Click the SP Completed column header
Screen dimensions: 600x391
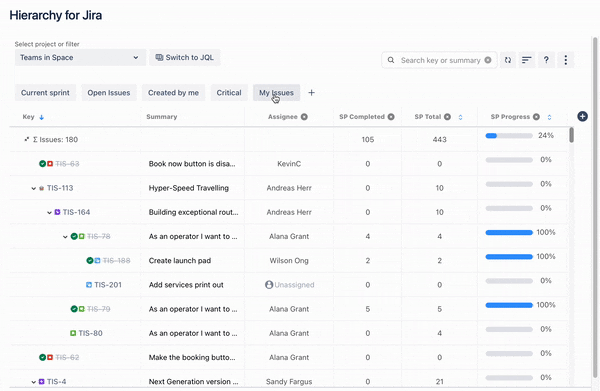[x=362, y=117]
